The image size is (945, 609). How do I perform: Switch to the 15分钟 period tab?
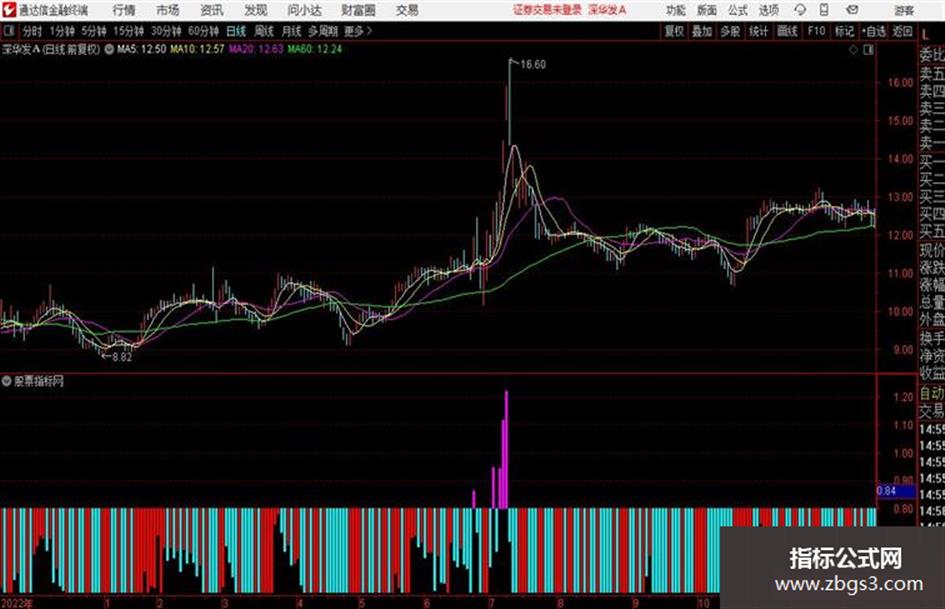pyautogui.click(x=128, y=31)
